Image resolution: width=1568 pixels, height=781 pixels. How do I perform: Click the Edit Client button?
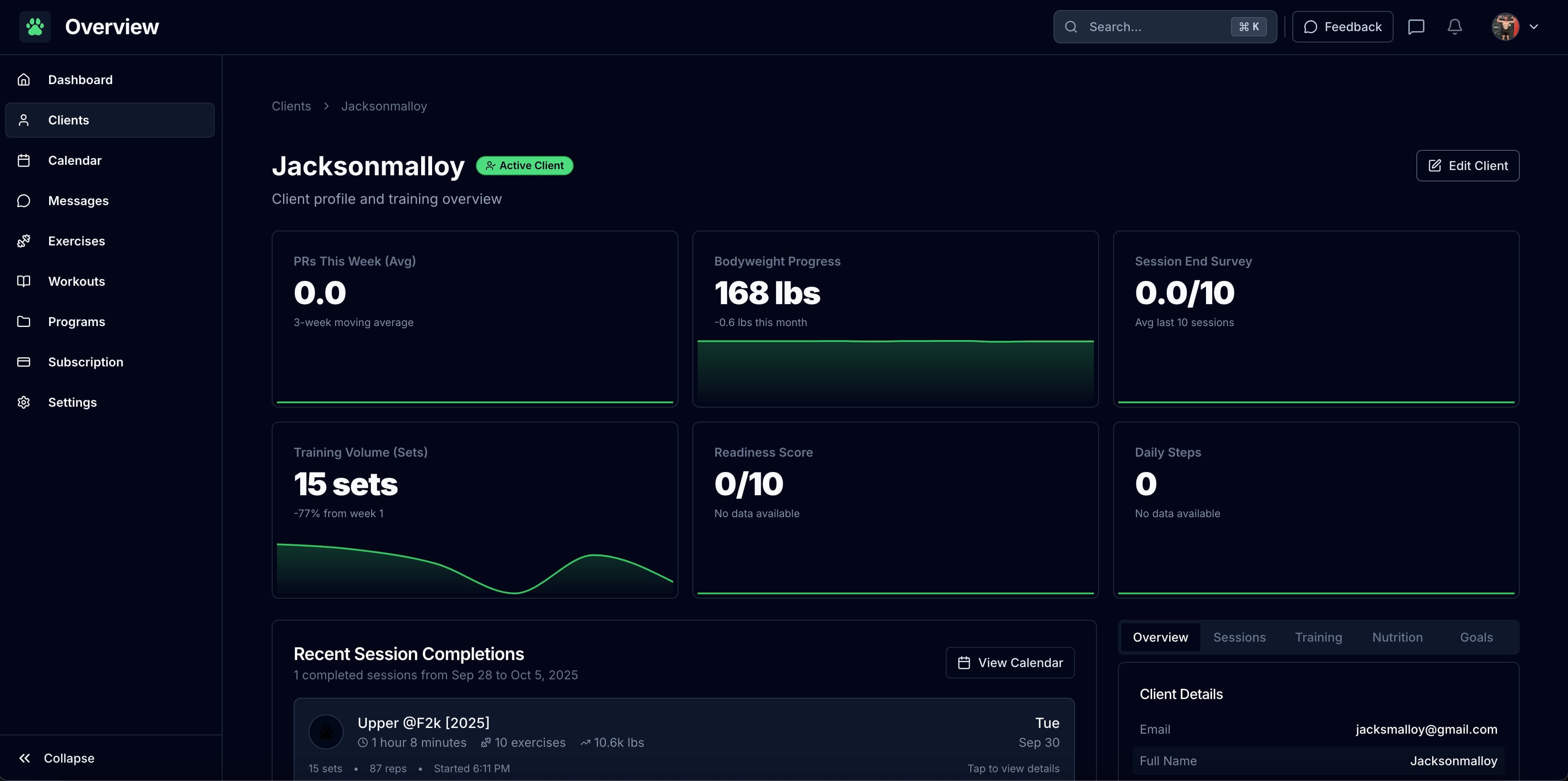click(x=1467, y=165)
